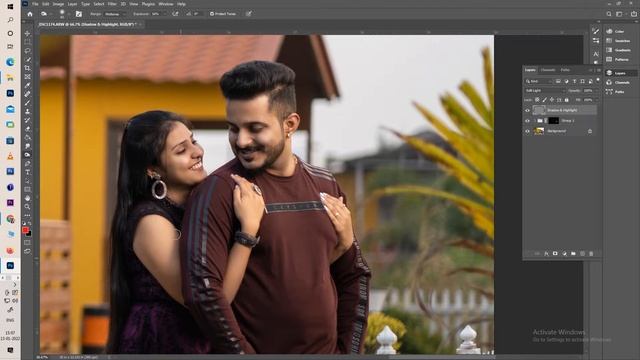Viewport: 640px width, 360px height.
Task: Open the File menu
Action: tap(35, 4)
